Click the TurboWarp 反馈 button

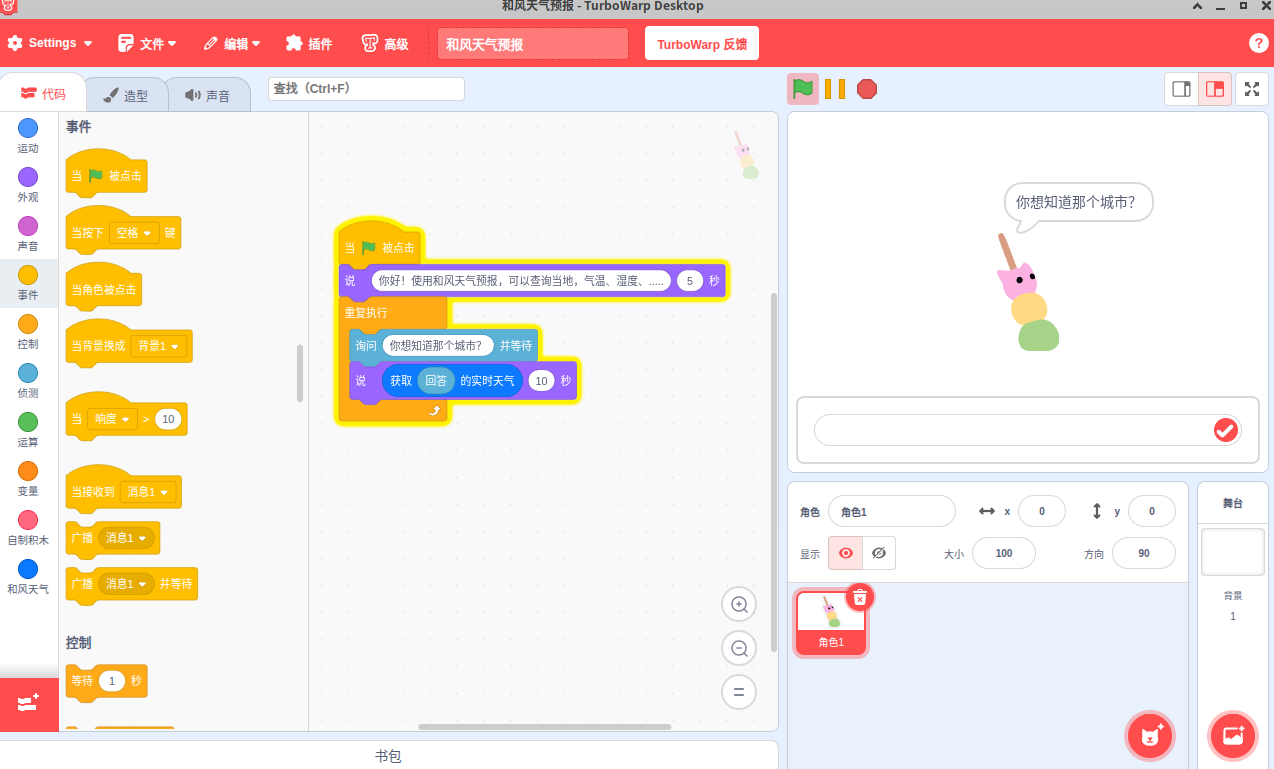point(701,44)
